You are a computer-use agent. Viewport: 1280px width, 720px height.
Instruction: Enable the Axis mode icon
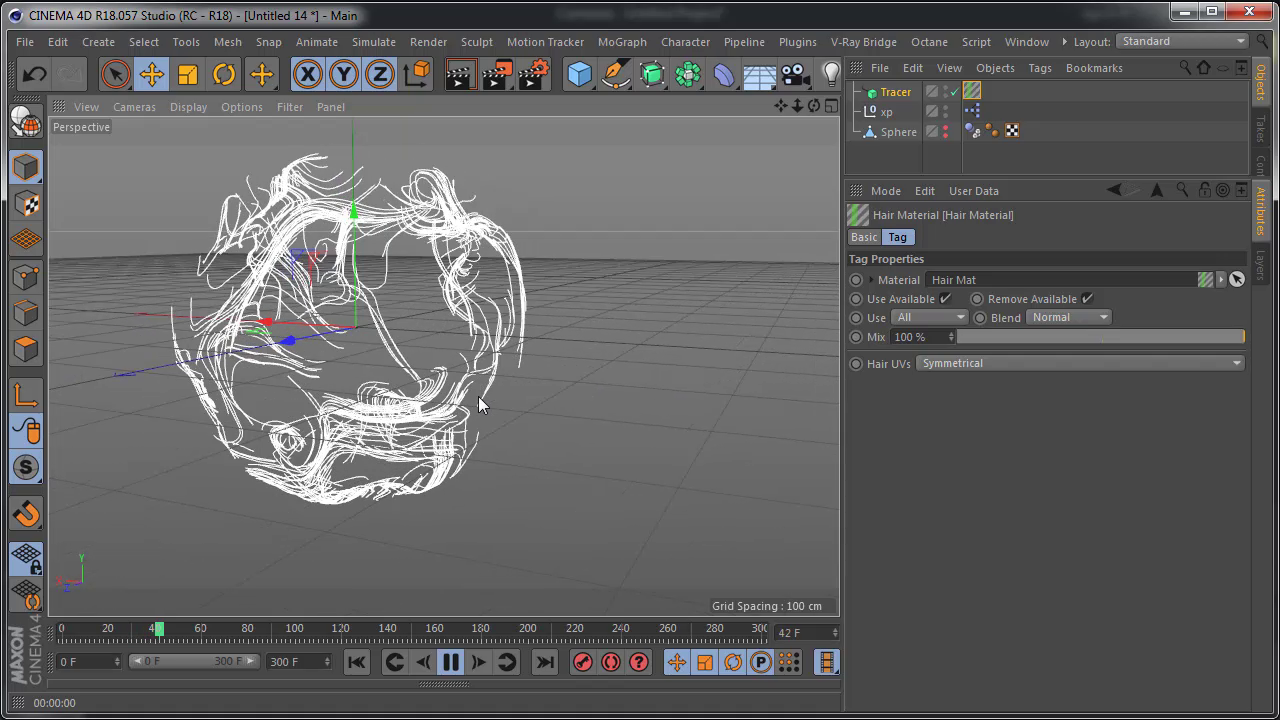point(26,396)
